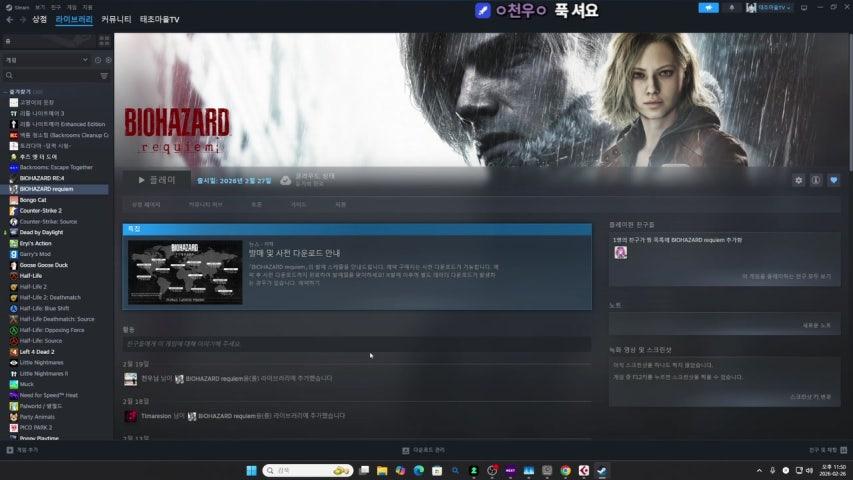Expand the games category dropdown

point(86,60)
